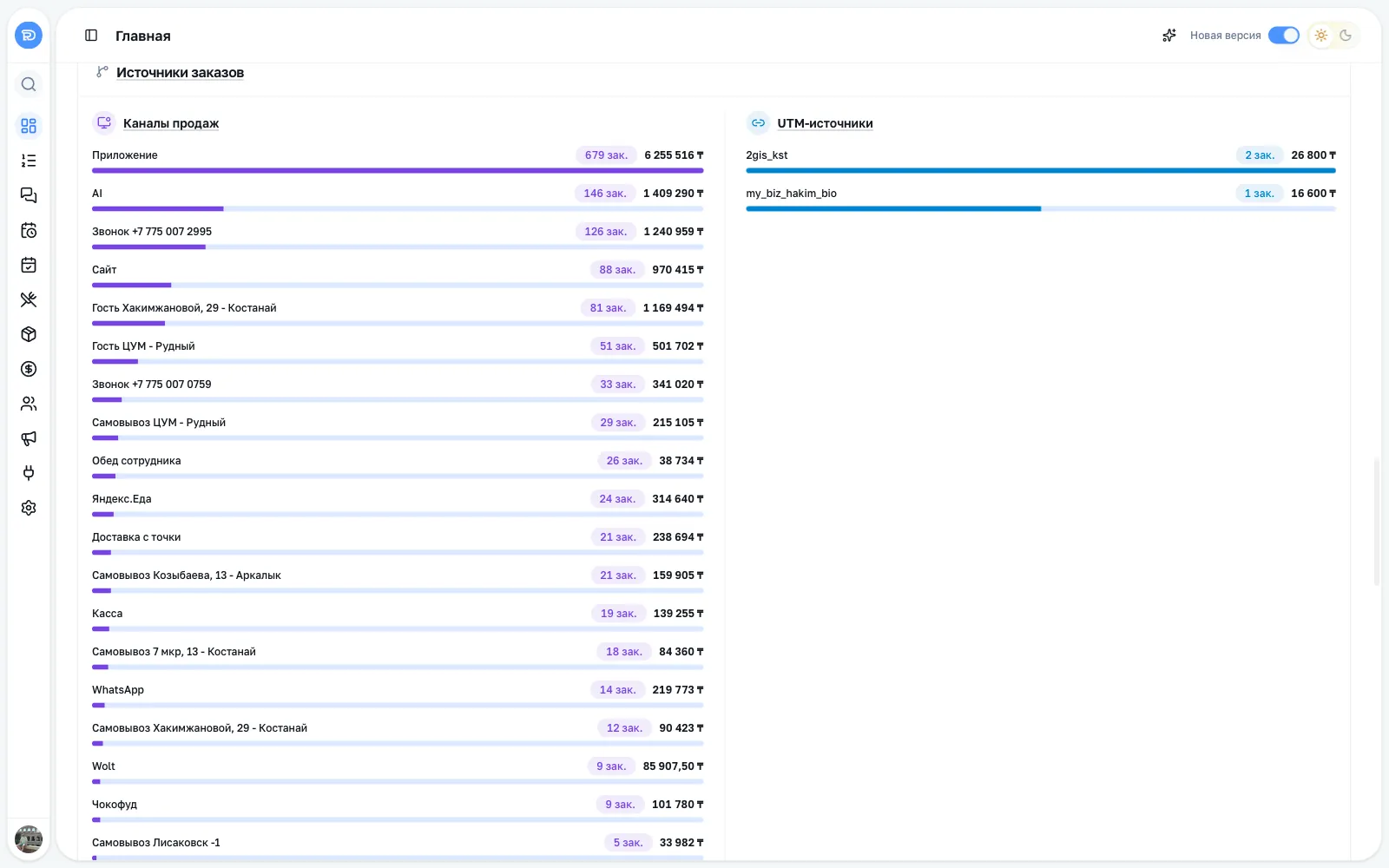Open the orders list icon

(29, 161)
